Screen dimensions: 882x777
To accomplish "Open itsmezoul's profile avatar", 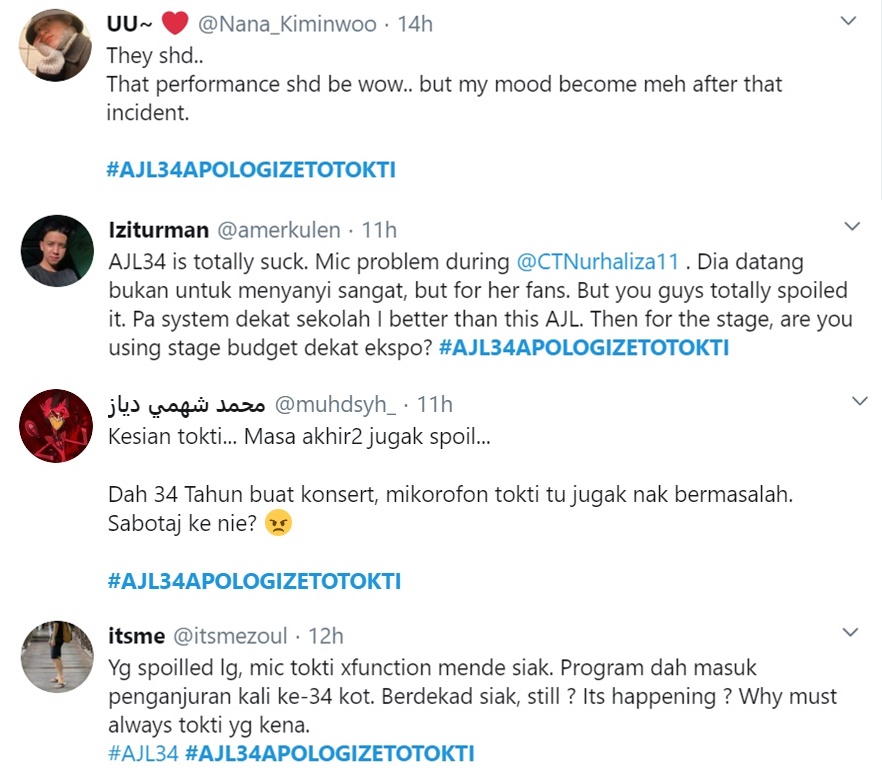I will tap(57, 657).
